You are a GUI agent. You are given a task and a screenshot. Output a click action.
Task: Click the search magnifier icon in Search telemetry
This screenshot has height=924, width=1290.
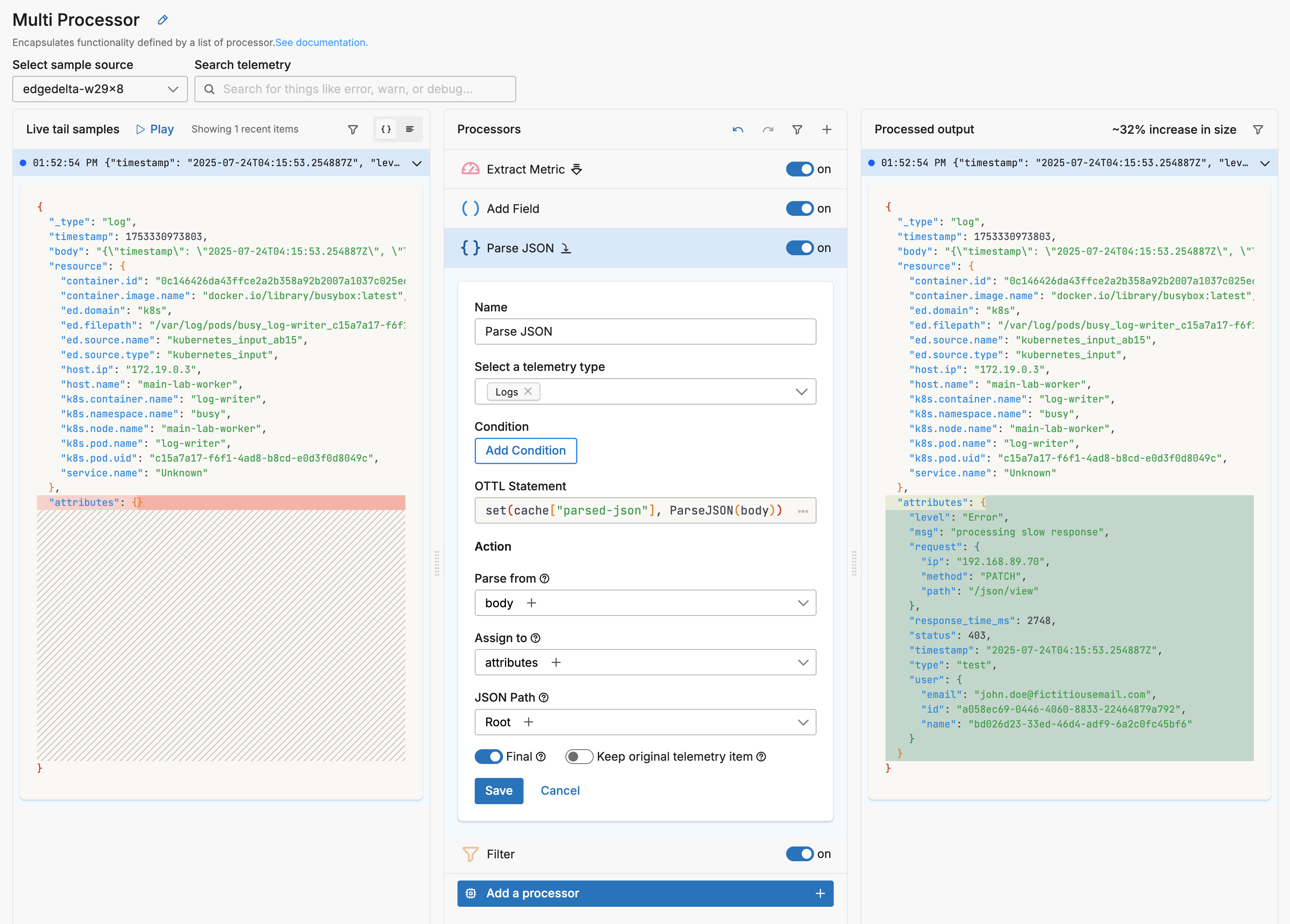click(209, 89)
